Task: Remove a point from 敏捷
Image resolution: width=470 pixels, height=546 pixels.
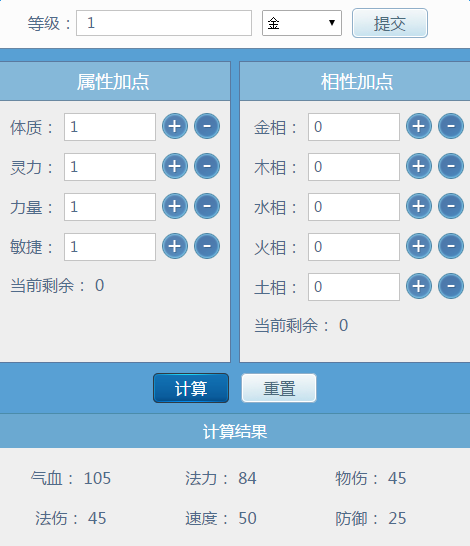Action: point(207,246)
